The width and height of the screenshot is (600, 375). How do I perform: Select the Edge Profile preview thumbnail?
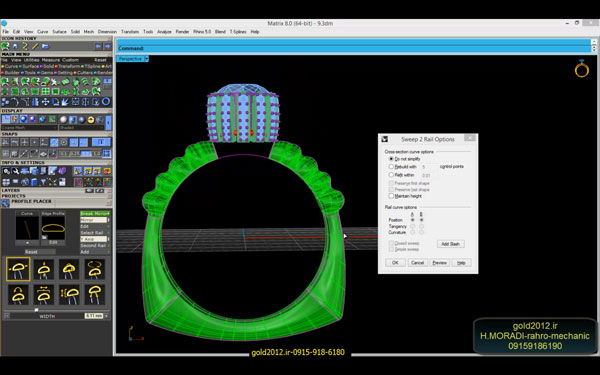pyautogui.click(x=53, y=228)
